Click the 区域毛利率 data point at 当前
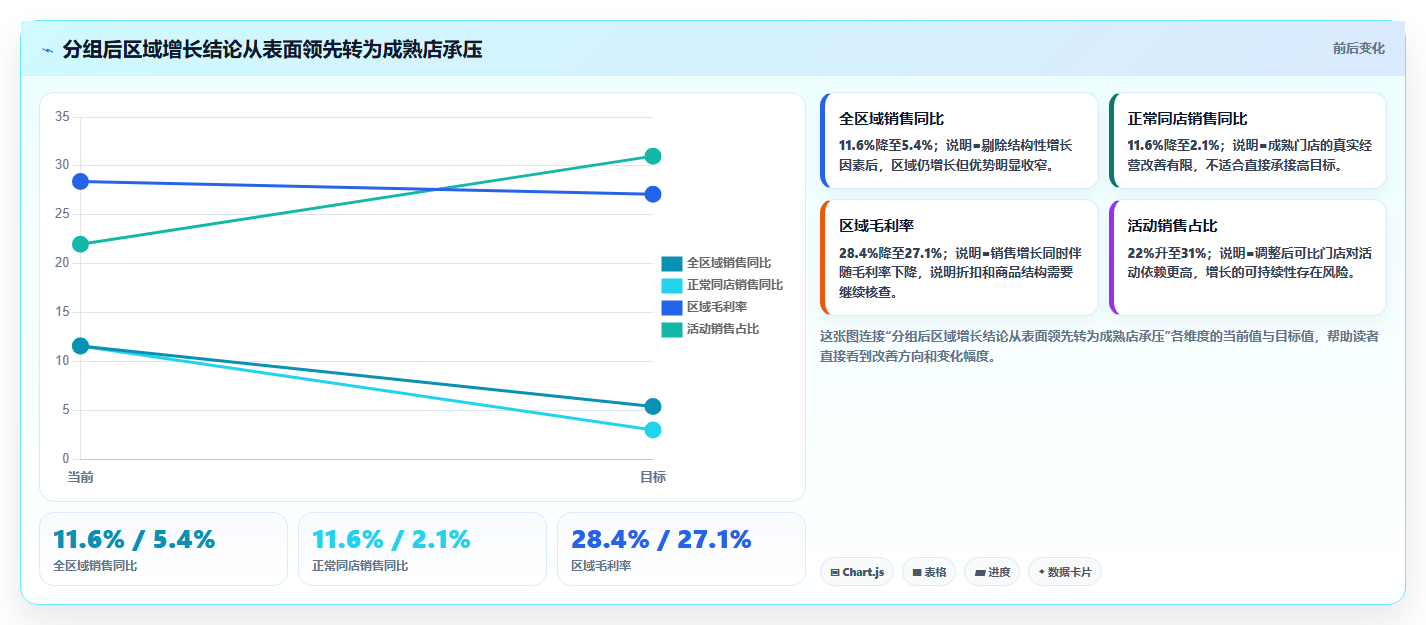The image size is (1426, 625). [81, 181]
